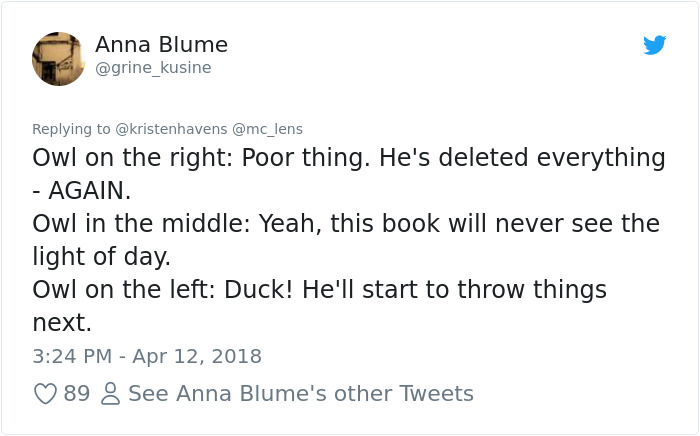Open the Anna Blume display name
Image resolution: width=700 pixels, height=436 pixels.
[161, 45]
